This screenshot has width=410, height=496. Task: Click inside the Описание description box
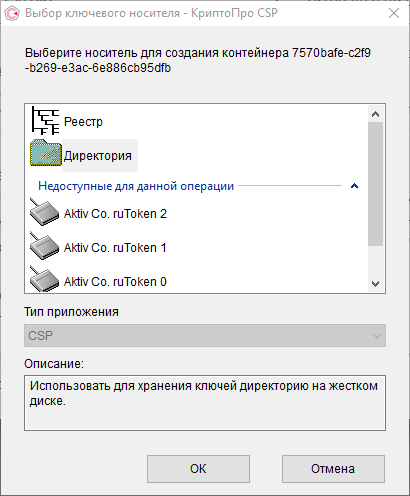click(x=205, y=403)
